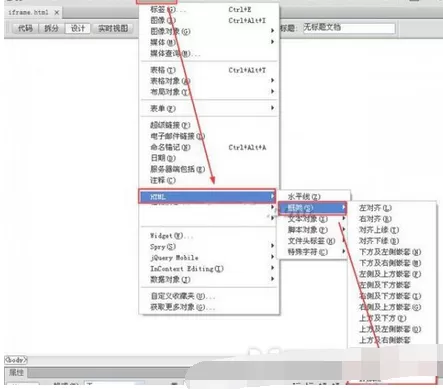Open the 属性 (Properties) panel tab
443x389 pixels.
pos(16,373)
